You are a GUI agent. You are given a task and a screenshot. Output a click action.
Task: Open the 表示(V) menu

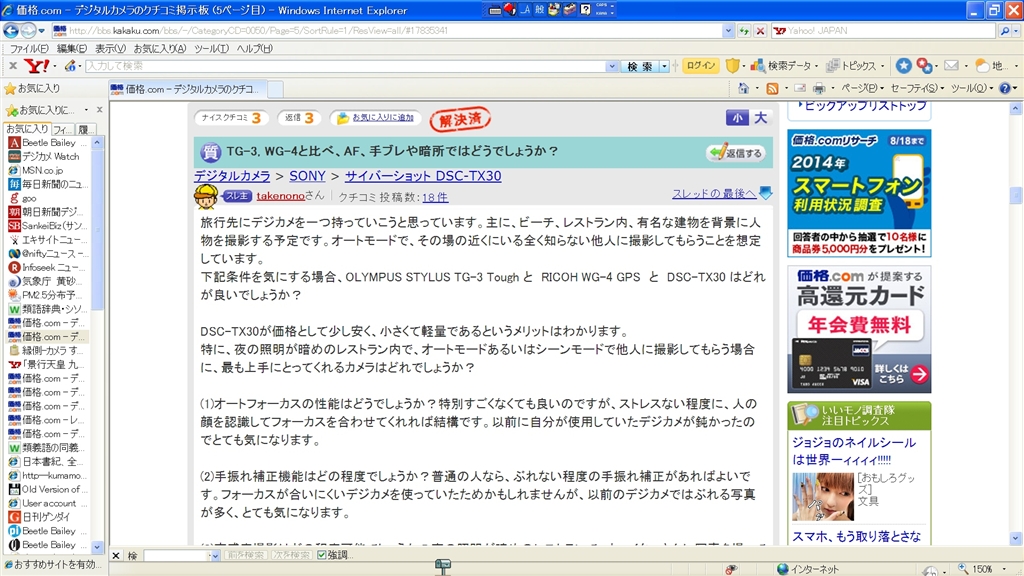[x=110, y=48]
